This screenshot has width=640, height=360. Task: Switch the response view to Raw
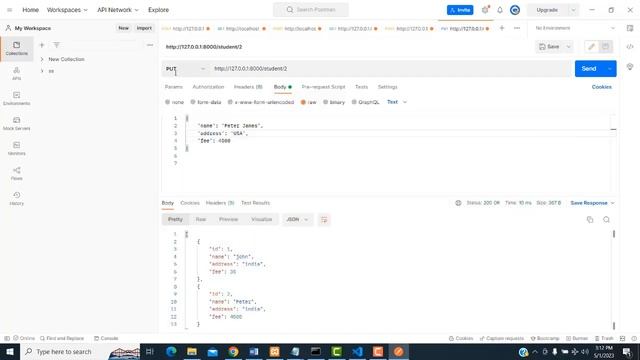200,220
